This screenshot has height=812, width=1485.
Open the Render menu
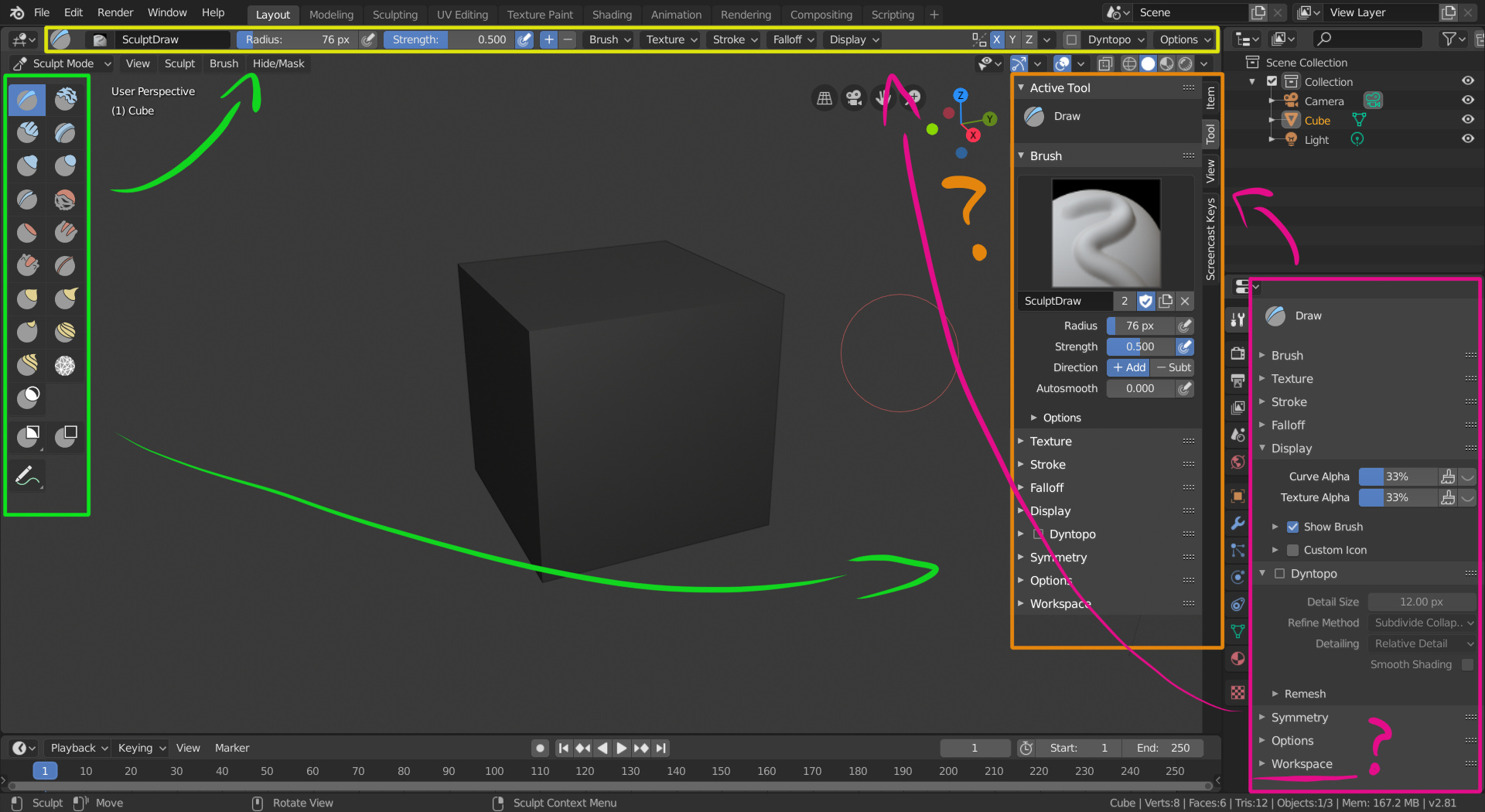tap(115, 12)
